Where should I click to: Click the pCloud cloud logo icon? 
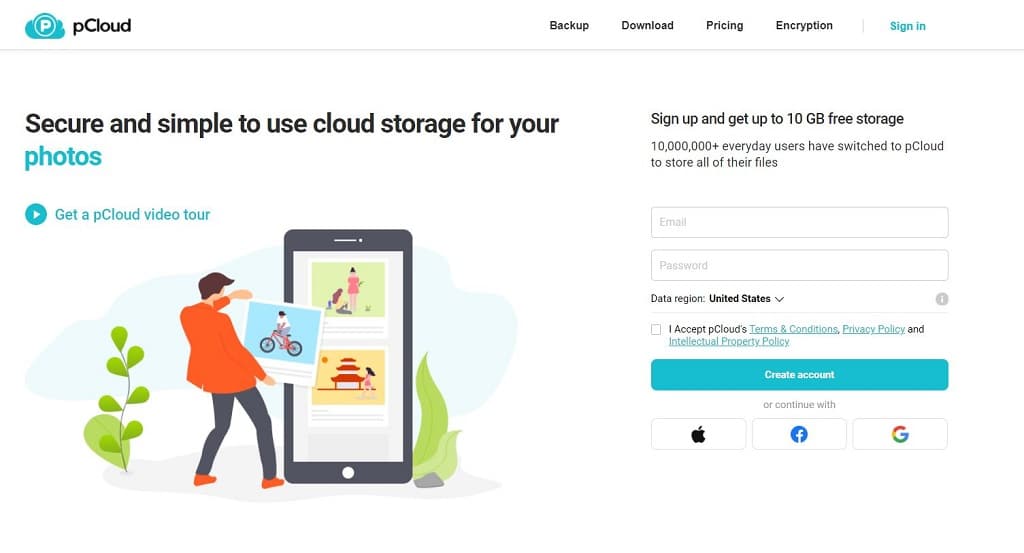tap(44, 26)
